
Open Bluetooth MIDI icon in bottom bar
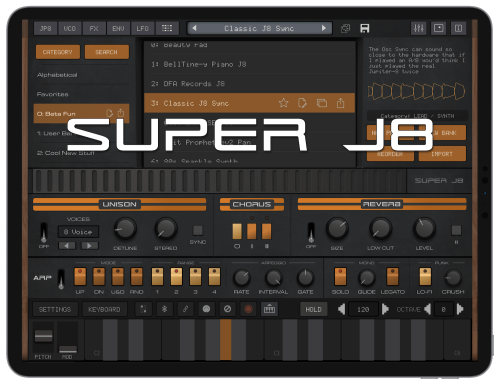pyautogui.click(x=164, y=309)
